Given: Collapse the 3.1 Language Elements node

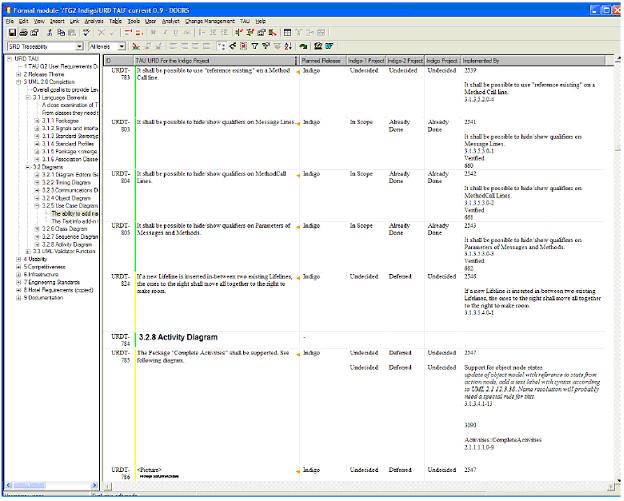Looking at the screenshot, I should pyautogui.click(x=28, y=97).
